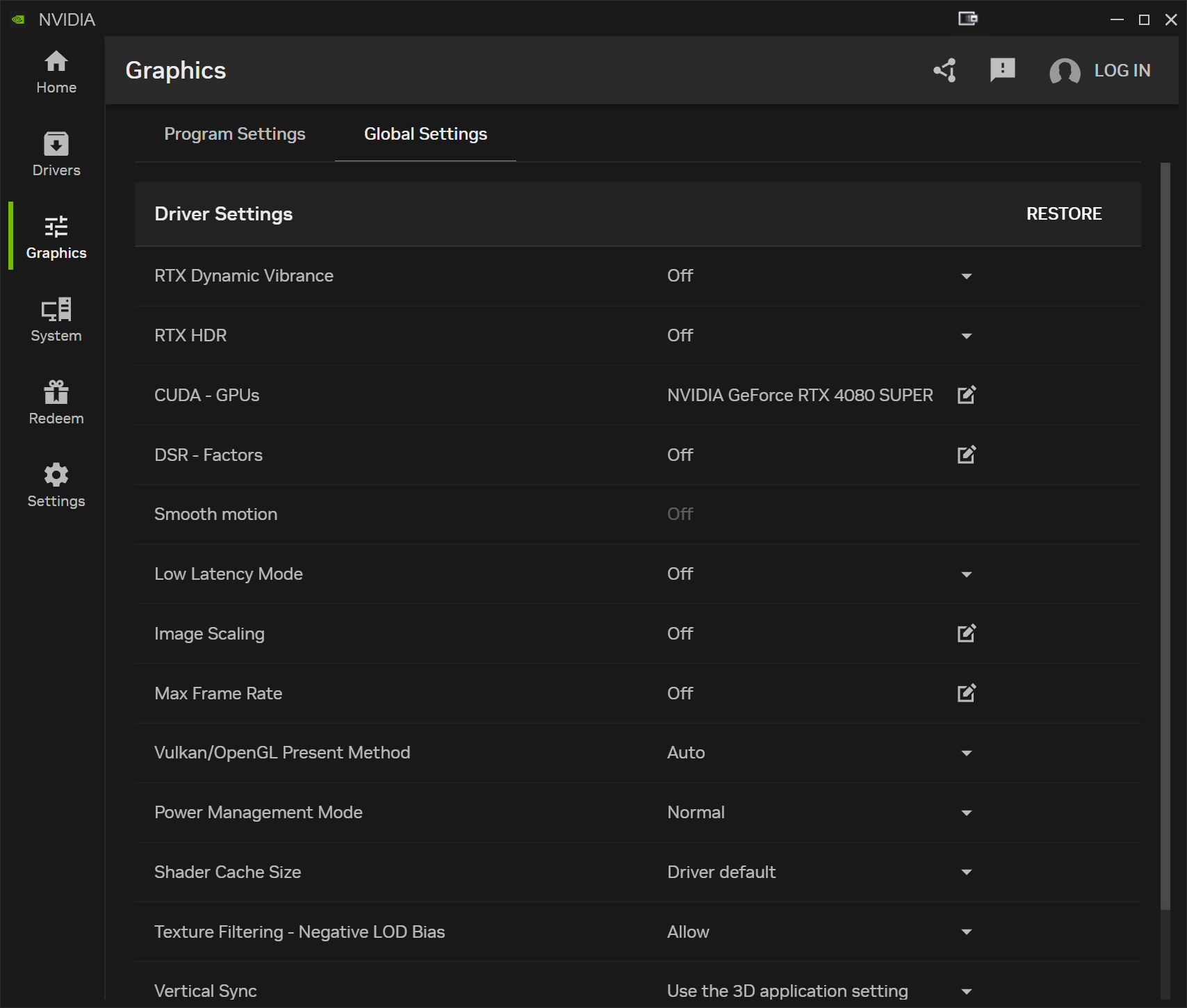Click the overlay icon in title bar

(968, 19)
